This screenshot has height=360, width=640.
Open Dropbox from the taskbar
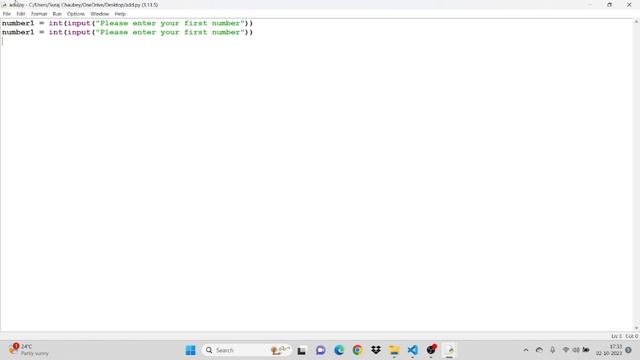376,350
